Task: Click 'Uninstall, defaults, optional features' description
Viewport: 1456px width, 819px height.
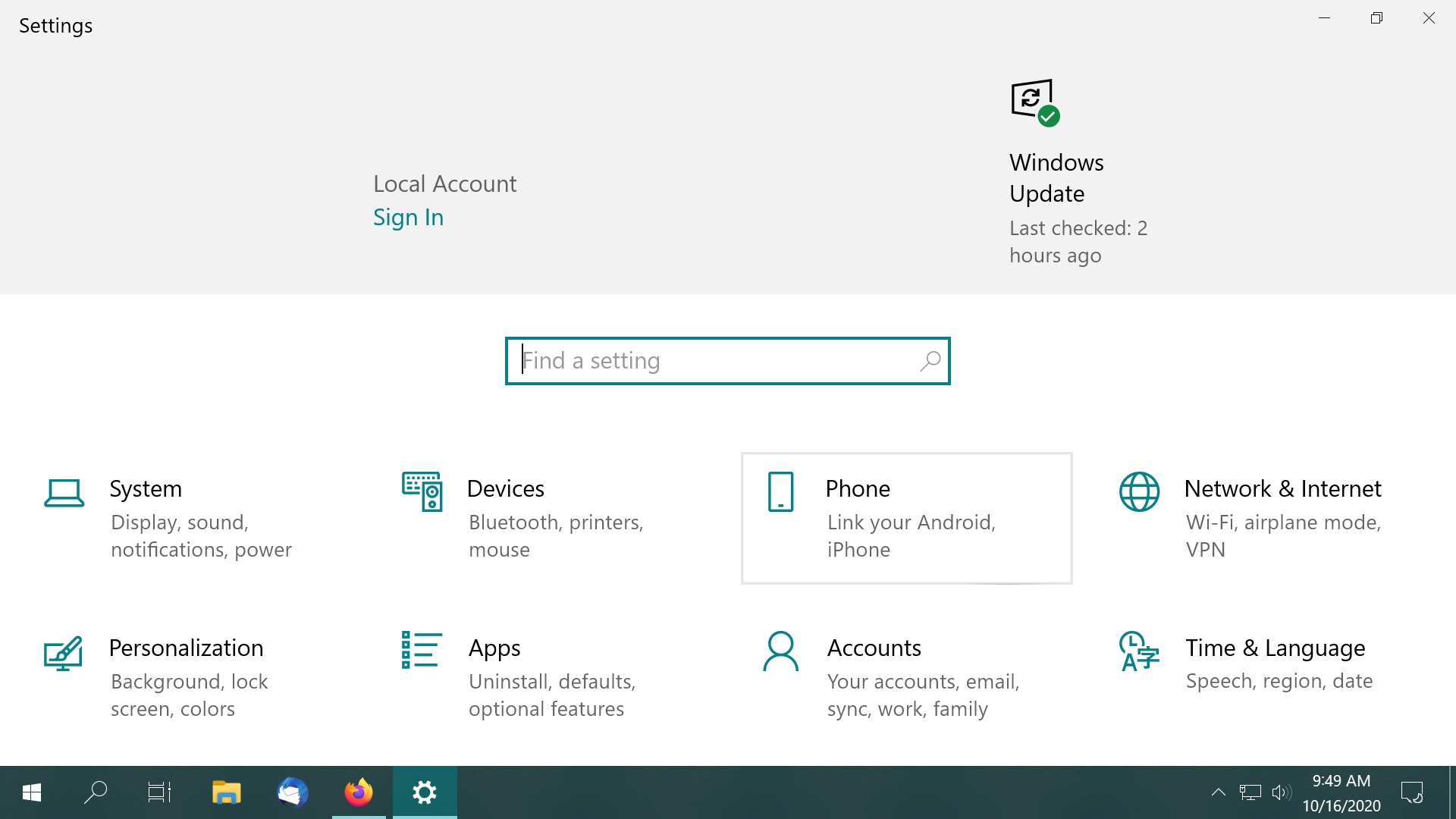Action: (552, 695)
